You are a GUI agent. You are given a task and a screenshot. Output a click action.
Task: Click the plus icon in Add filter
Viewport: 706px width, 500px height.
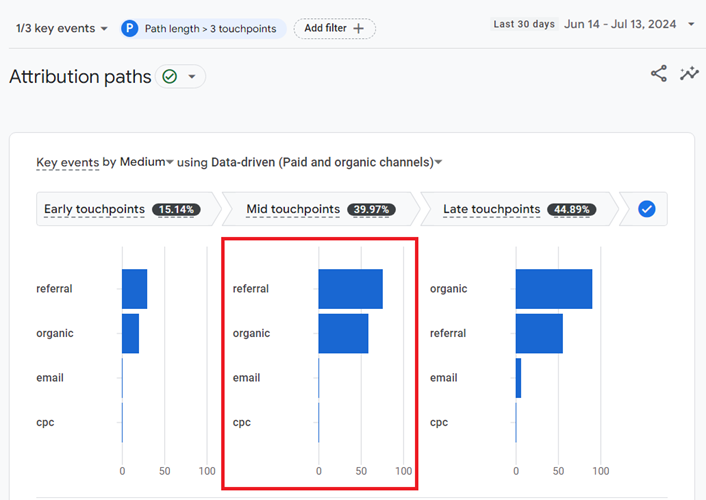[358, 29]
